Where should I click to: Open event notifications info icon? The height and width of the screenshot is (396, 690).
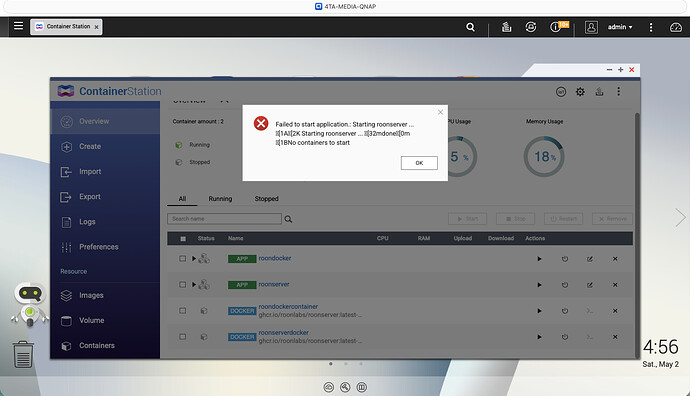point(555,27)
